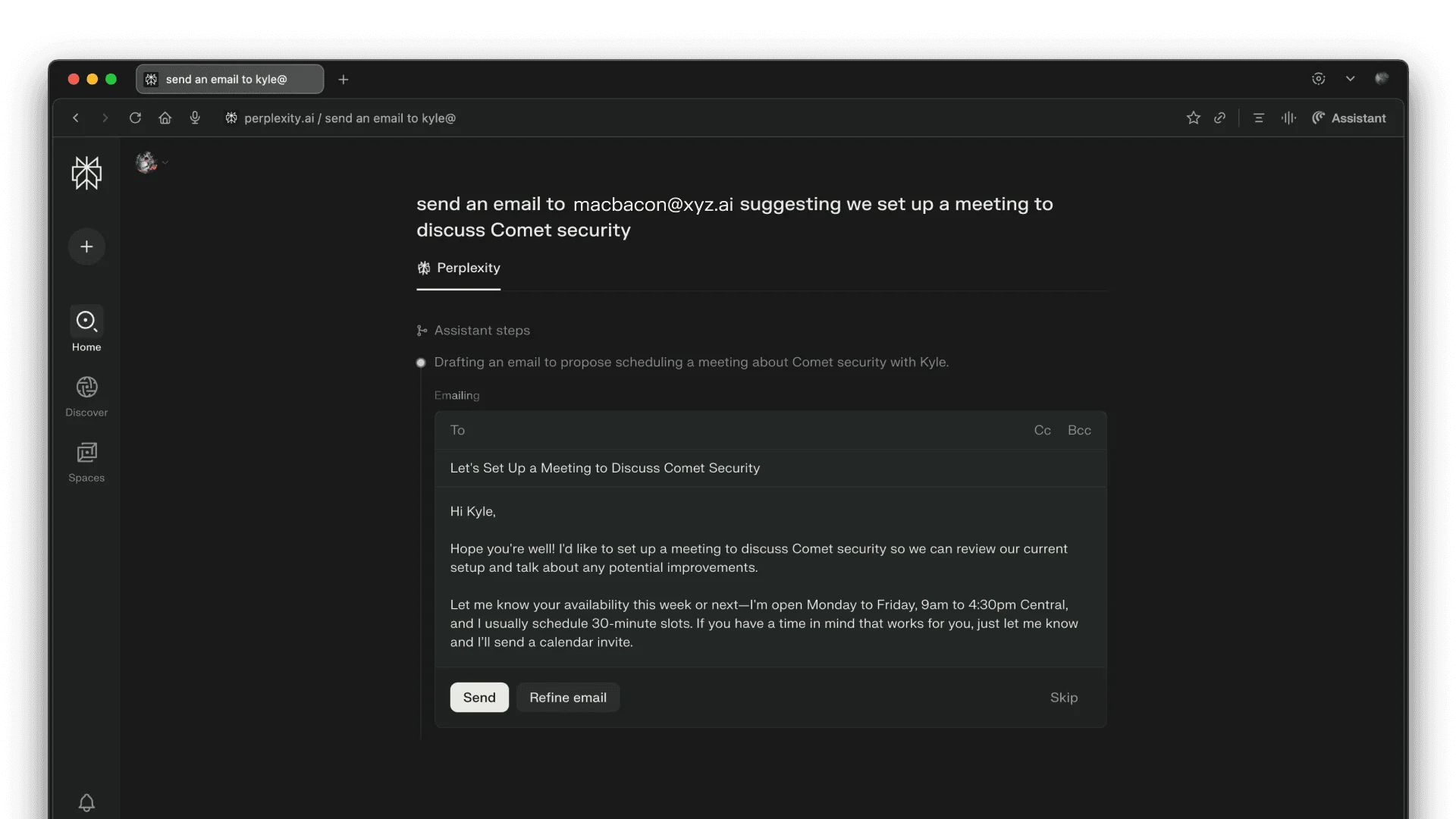
Task: Bookmark this page with the star icon
Action: pyautogui.click(x=1194, y=118)
